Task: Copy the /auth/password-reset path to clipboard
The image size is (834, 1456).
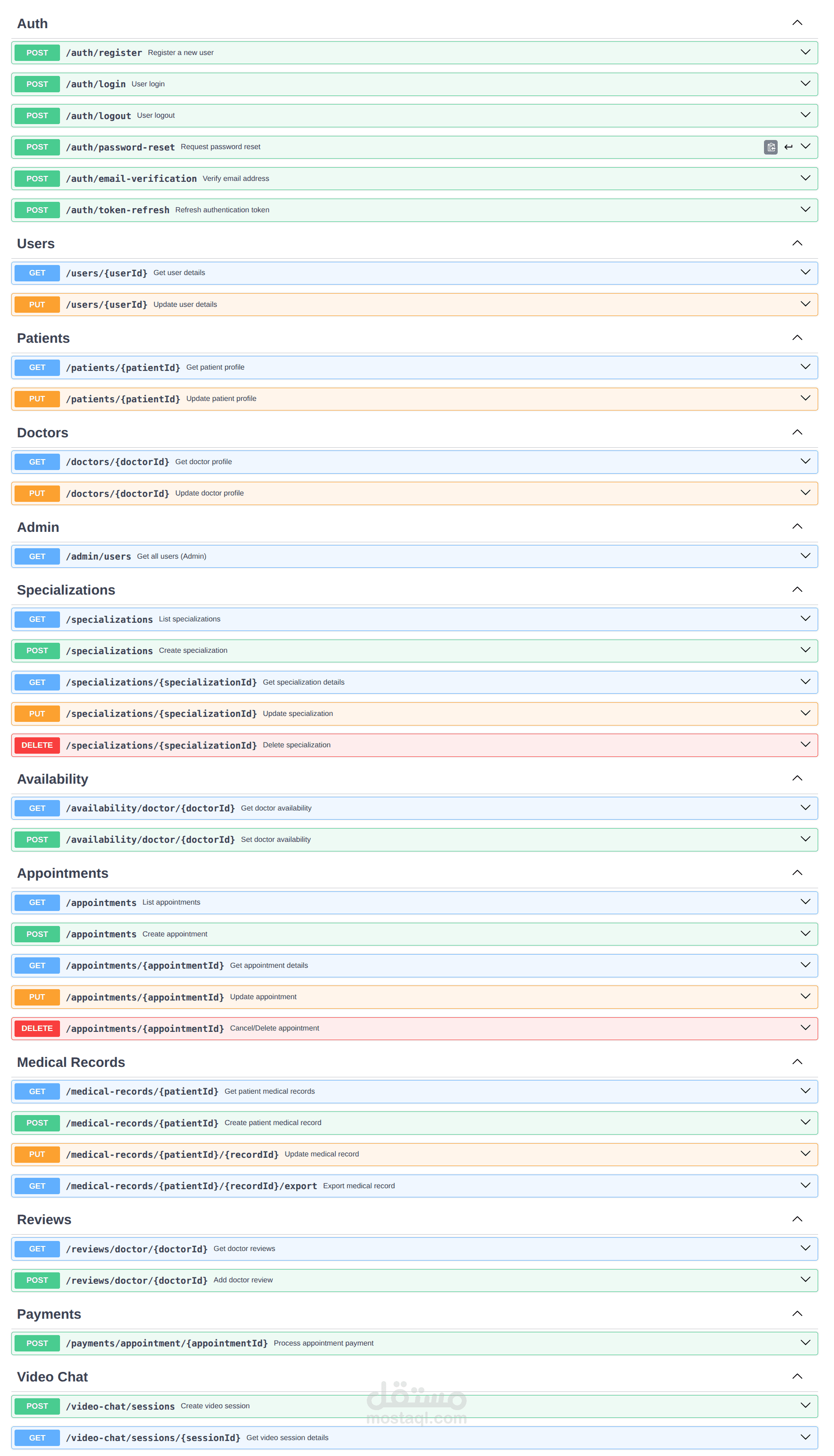Action: 771,147
